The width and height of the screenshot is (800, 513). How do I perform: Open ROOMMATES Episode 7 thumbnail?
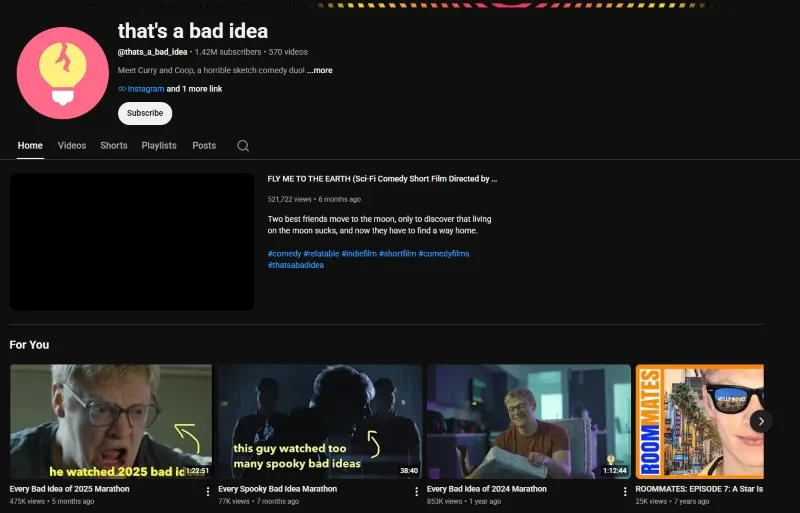pyautogui.click(x=699, y=422)
